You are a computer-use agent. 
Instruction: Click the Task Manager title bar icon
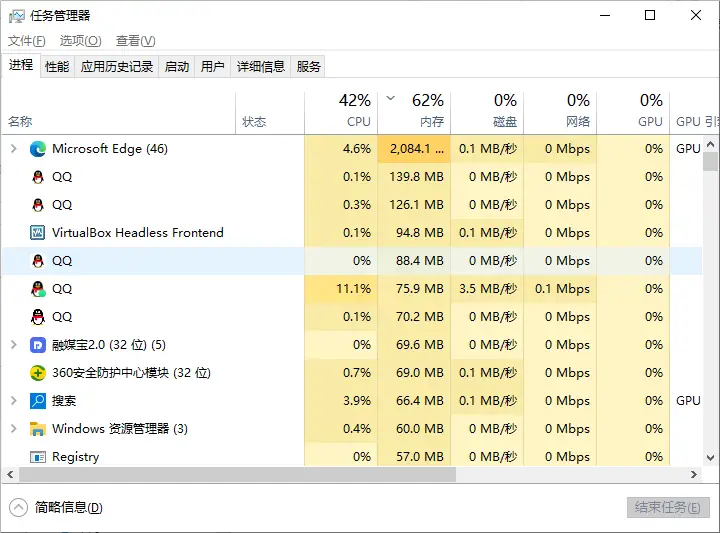pyautogui.click(x=17, y=16)
